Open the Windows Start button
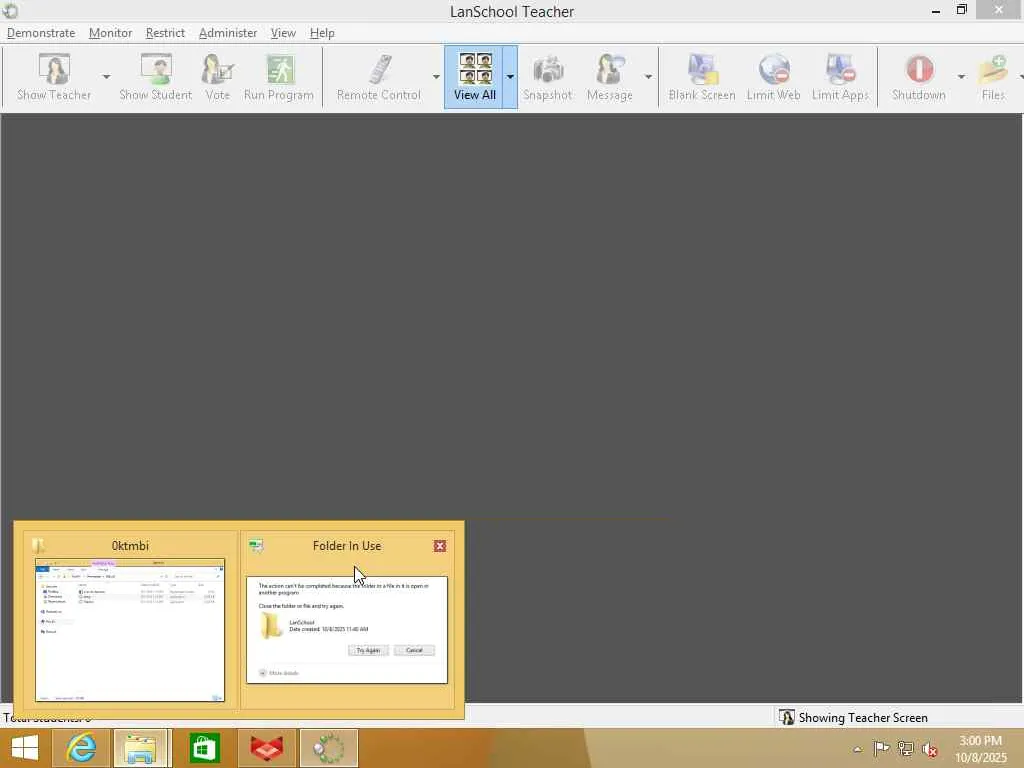This screenshot has width=1024, height=768. point(24,748)
